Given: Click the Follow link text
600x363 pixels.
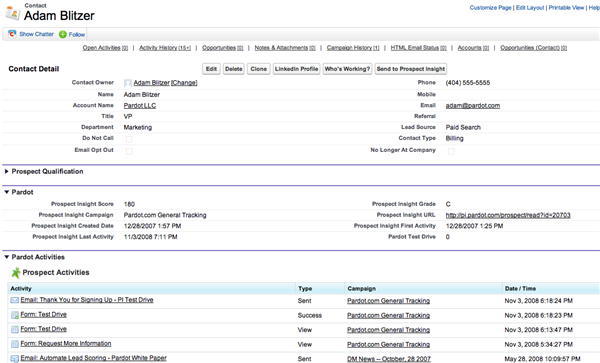Looking at the screenshot, I should [x=77, y=34].
